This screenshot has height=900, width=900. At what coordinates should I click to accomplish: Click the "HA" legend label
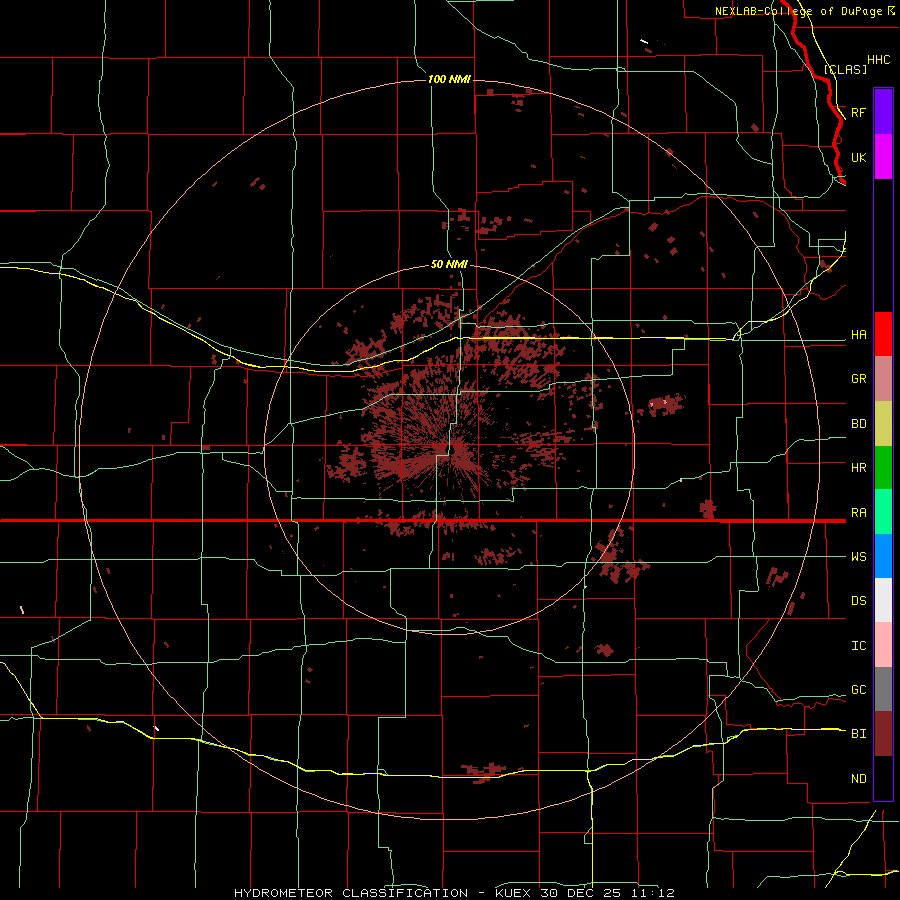[x=859, y=335]
